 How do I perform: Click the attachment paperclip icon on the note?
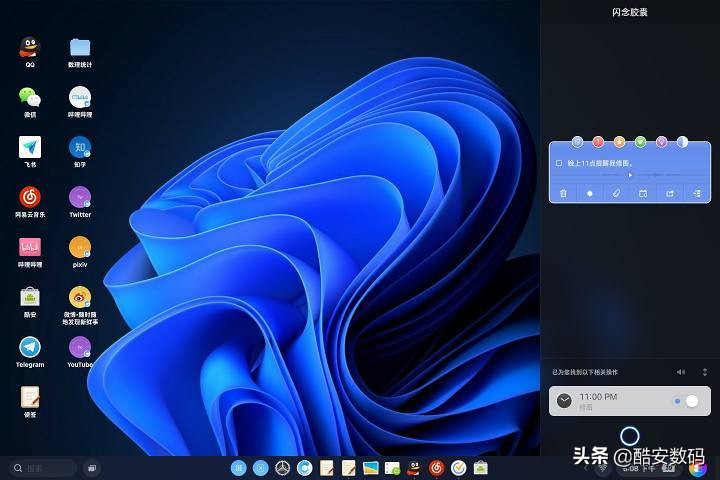point(617,193)
